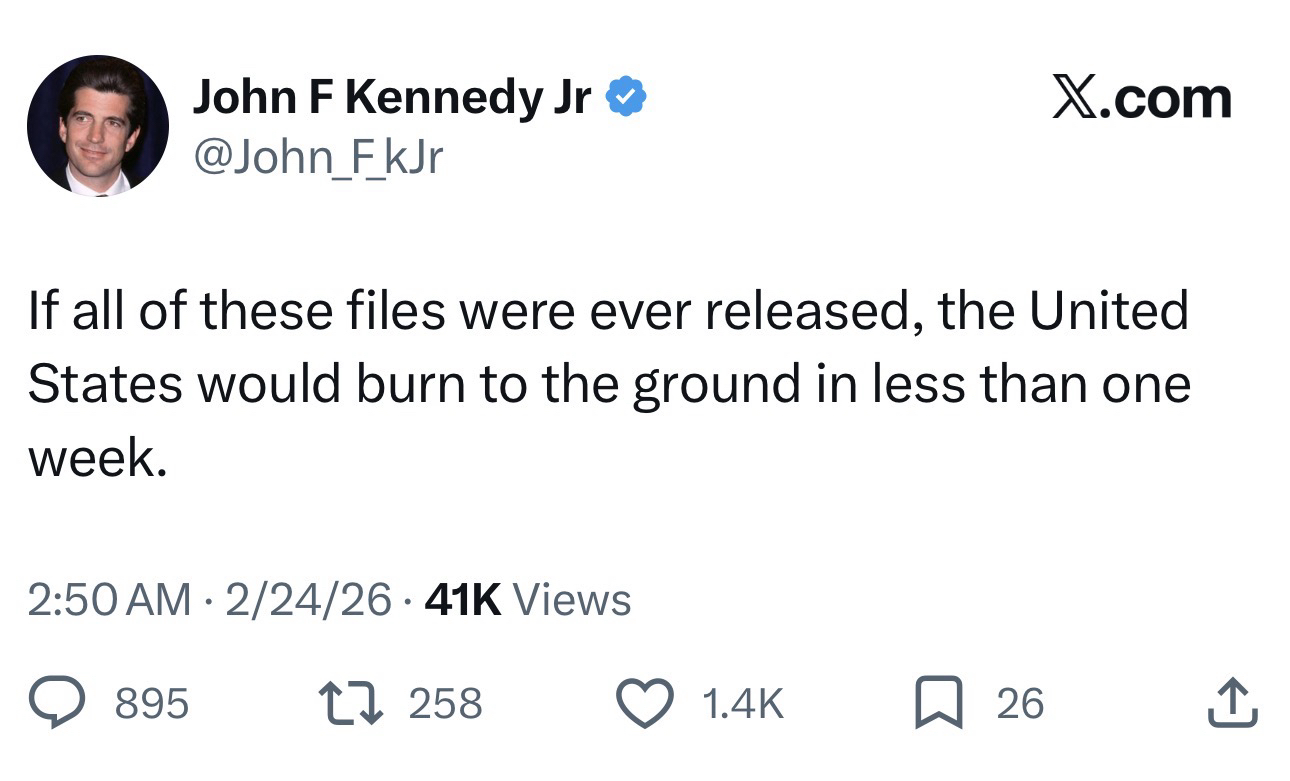Click the 2/24/26 post date

coord(308,600)
